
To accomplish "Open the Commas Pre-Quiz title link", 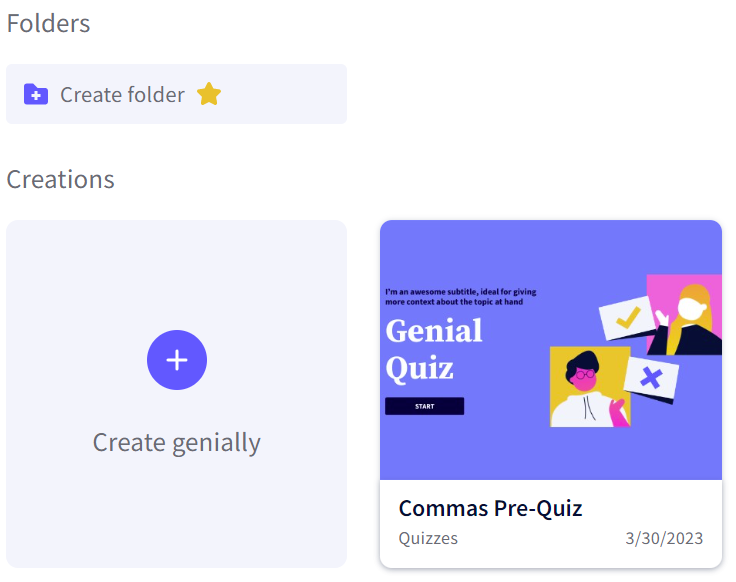I will pyautogui.click(x=490, y=508).
